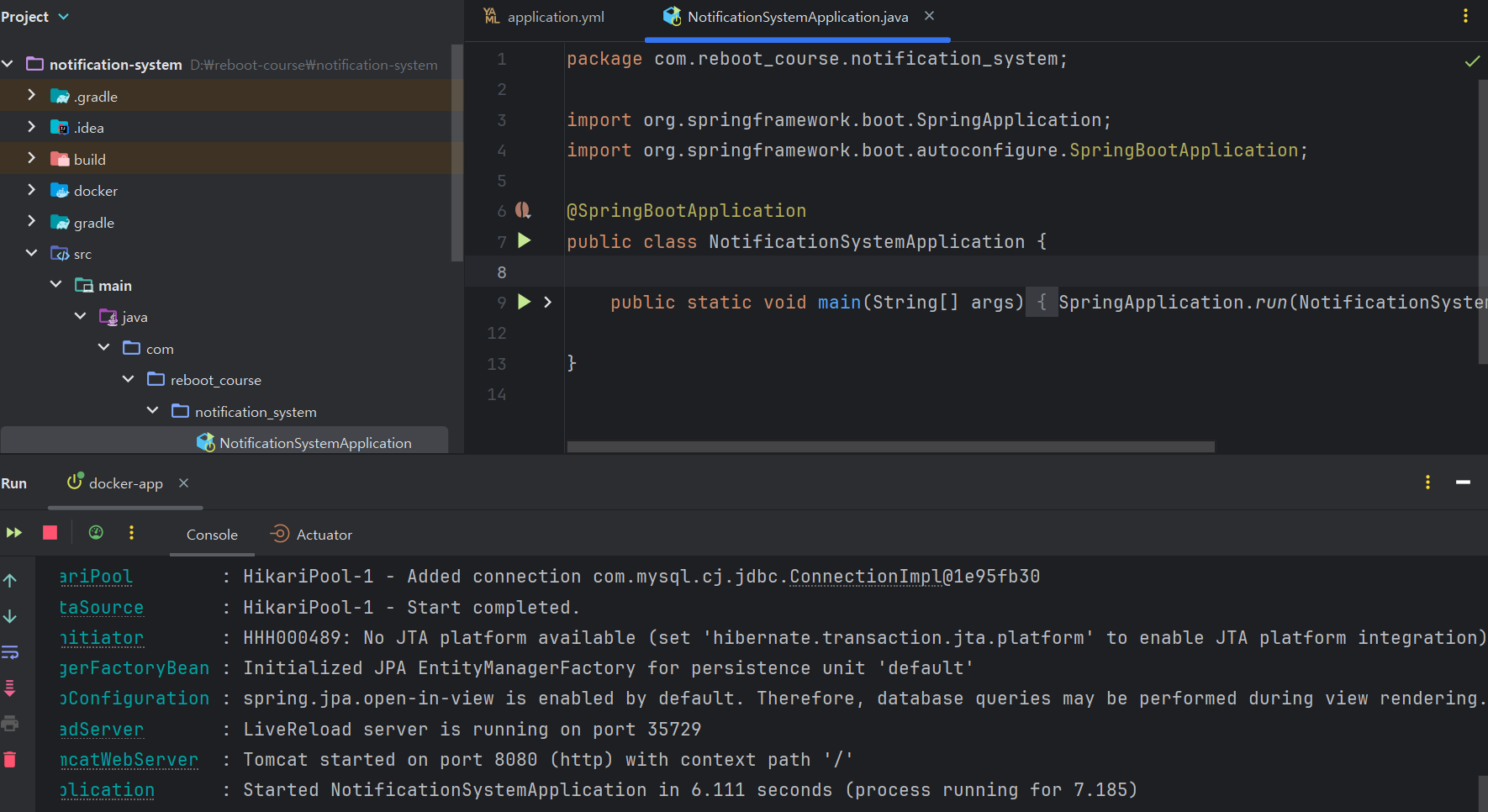Close docker-app run tab
The height and width of the screenshot is (812, 1488).
pyautogui.click(x=183, y=483)
